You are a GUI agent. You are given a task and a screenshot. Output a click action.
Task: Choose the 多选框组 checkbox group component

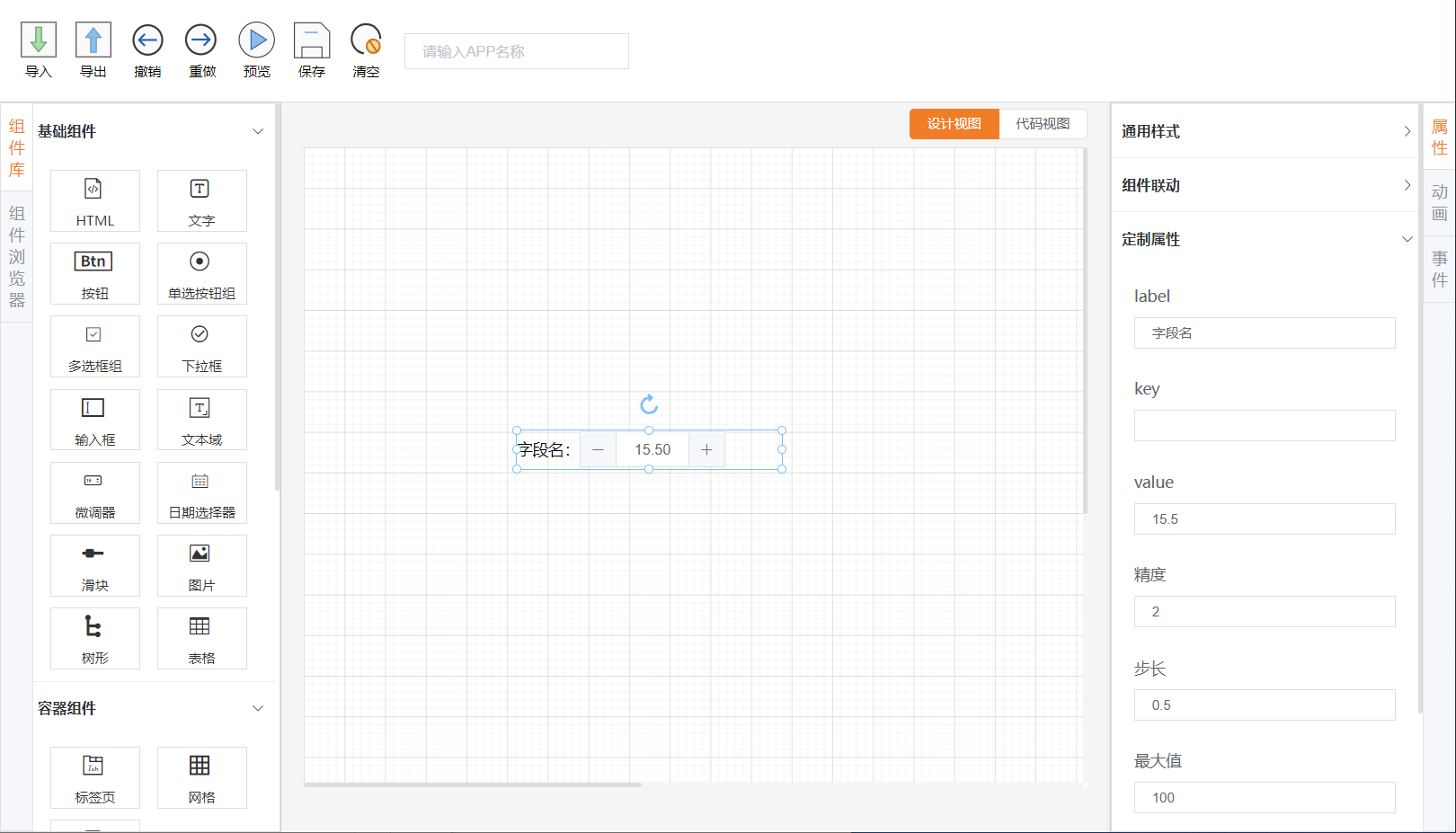tap(95, 346)
